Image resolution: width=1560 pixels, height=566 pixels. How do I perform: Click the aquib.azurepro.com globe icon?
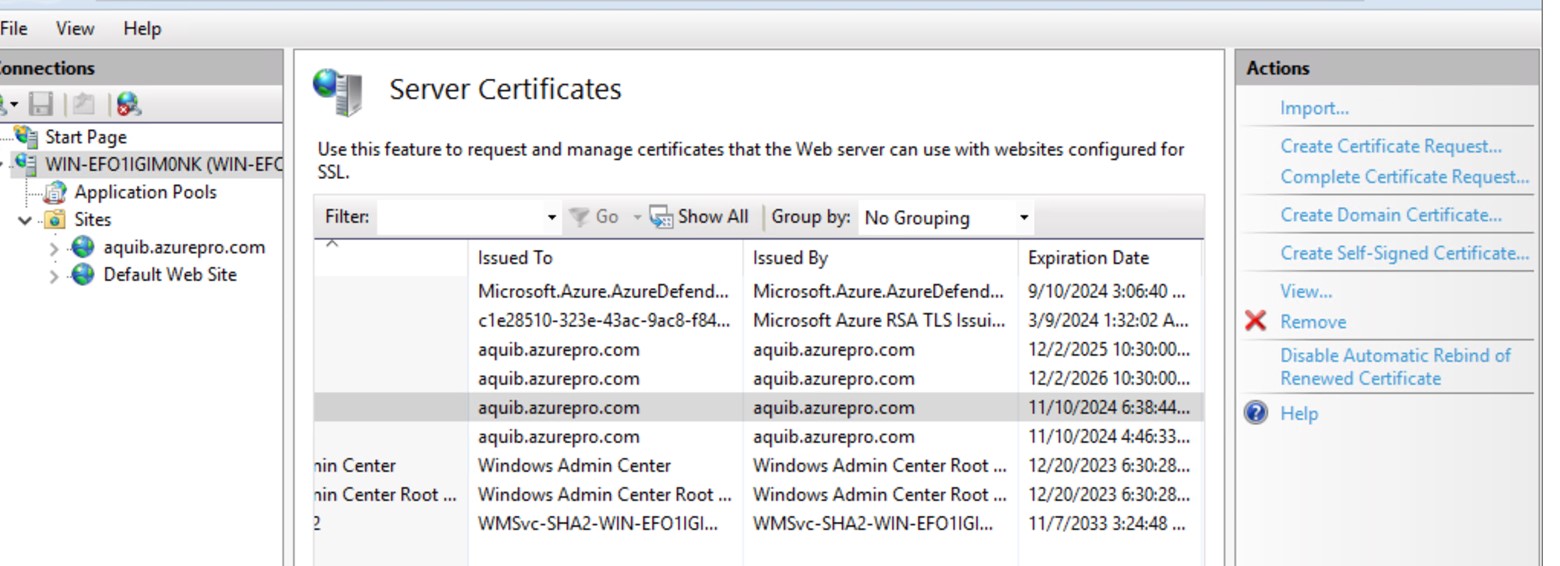[82, 247]
